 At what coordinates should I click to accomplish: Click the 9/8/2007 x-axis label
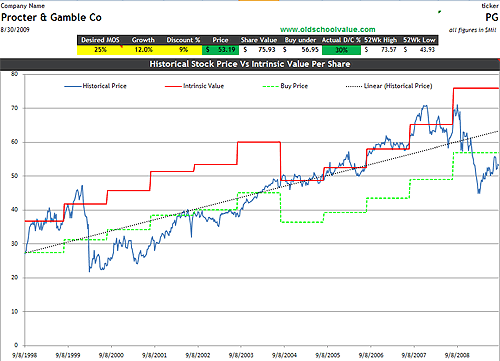414,355
